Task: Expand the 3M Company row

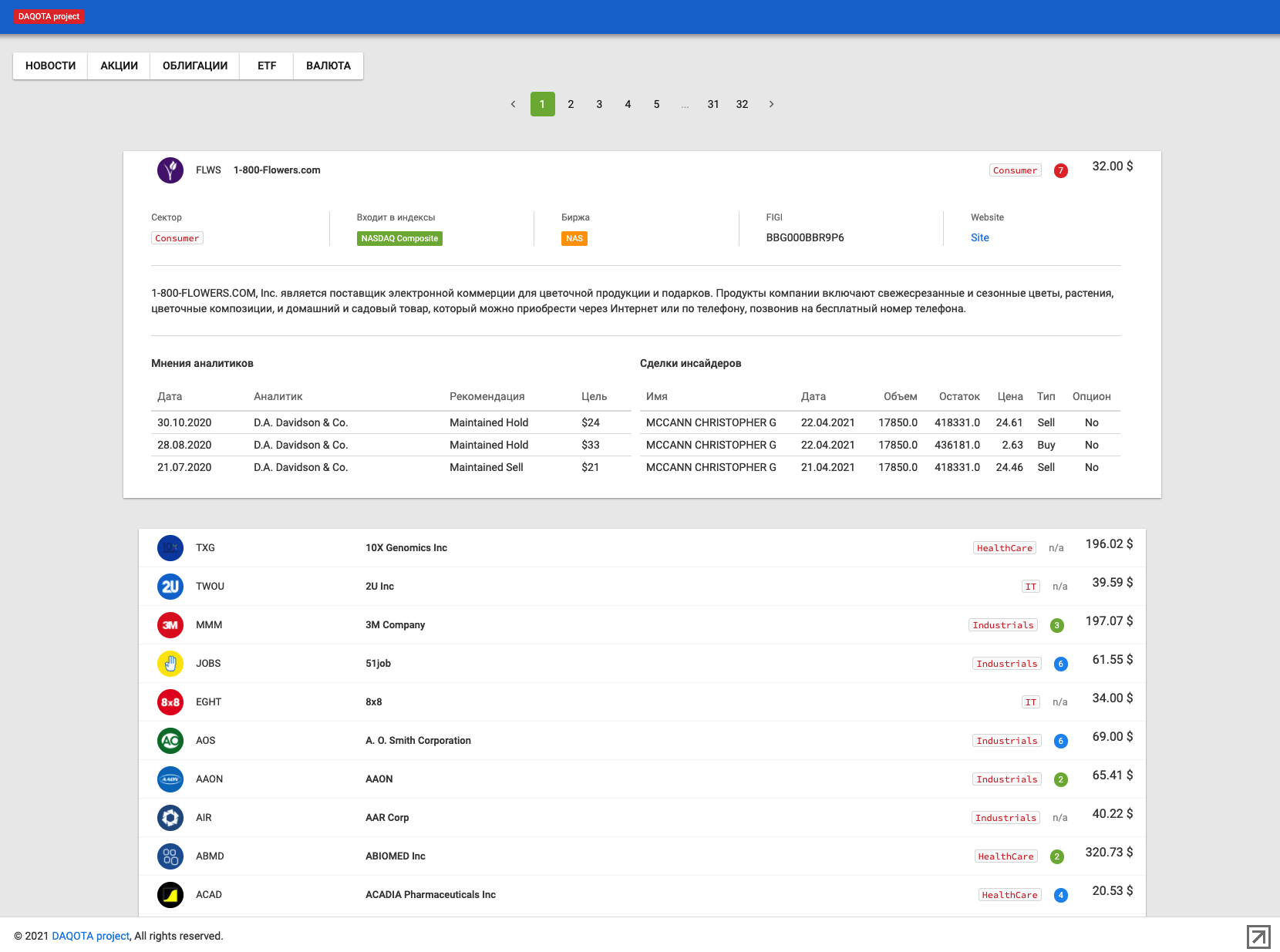Action: point(642,625)
